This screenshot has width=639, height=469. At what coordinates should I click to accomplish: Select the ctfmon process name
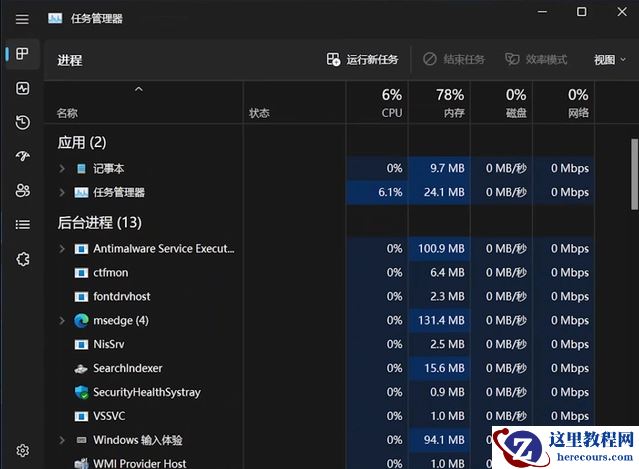point(110,273)
